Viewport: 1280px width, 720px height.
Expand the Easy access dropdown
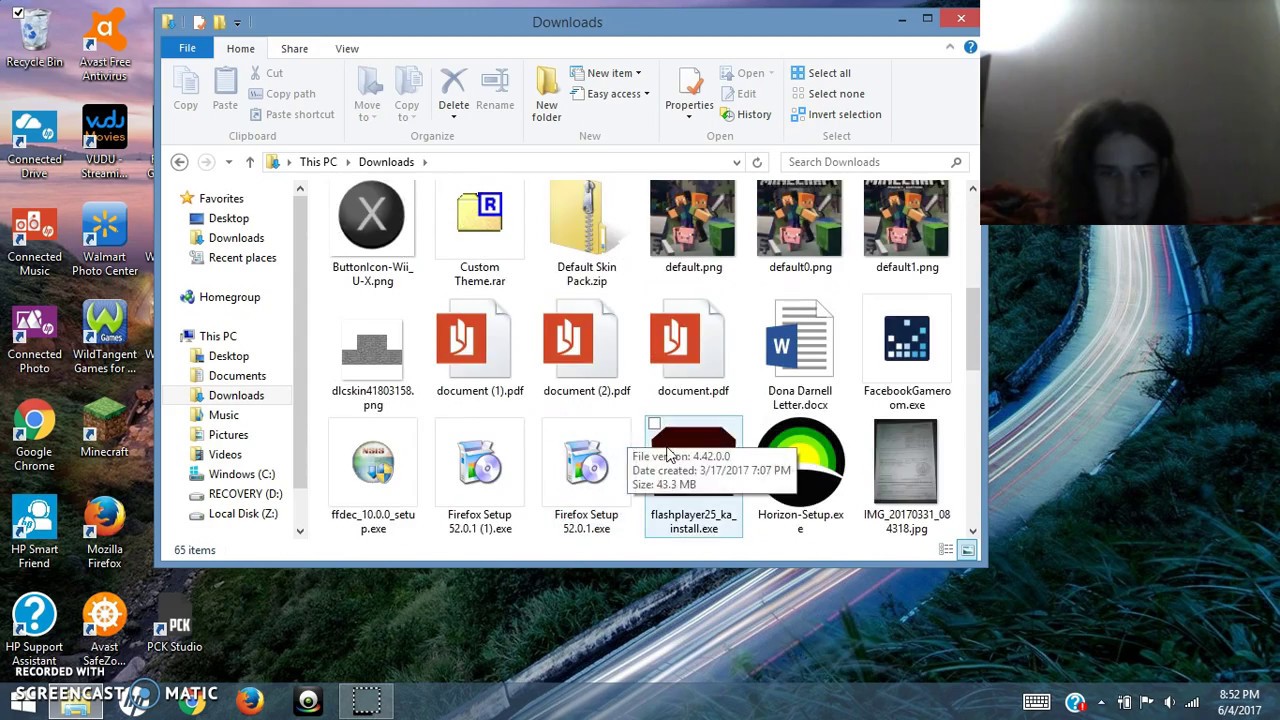coord(610,94)
